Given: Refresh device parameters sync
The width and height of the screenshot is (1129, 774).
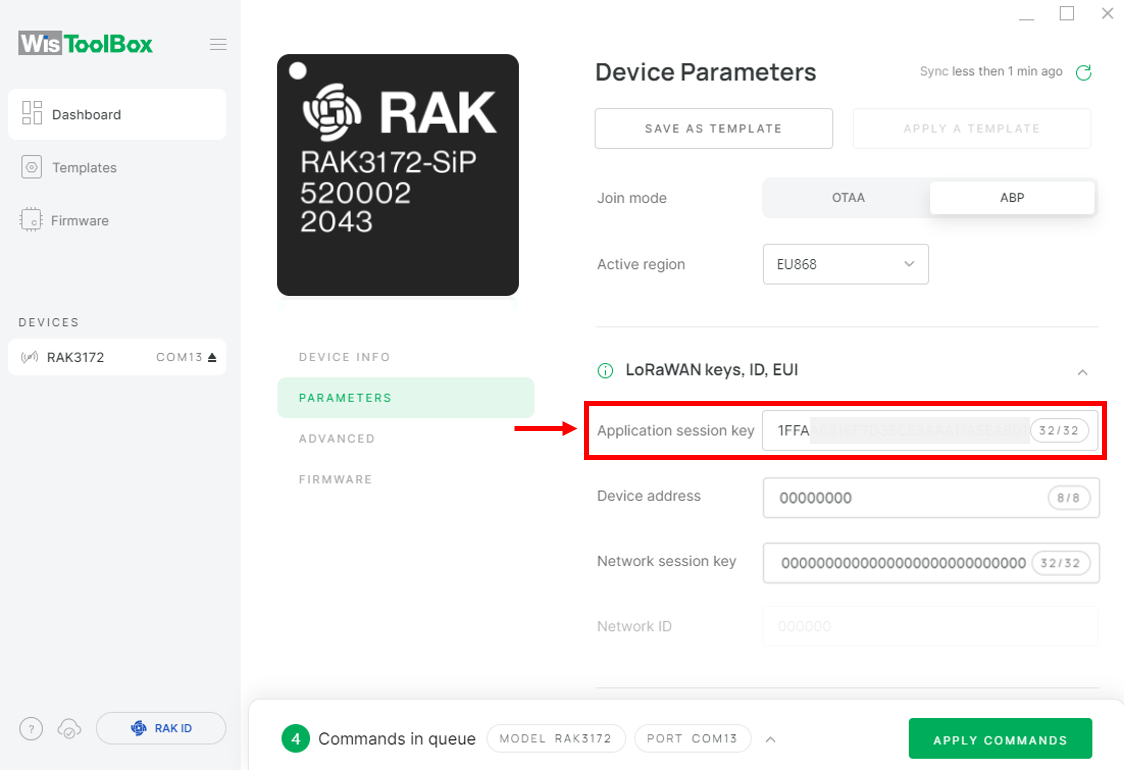Looking at the screenshot, I should click(x=1083, y=72).
